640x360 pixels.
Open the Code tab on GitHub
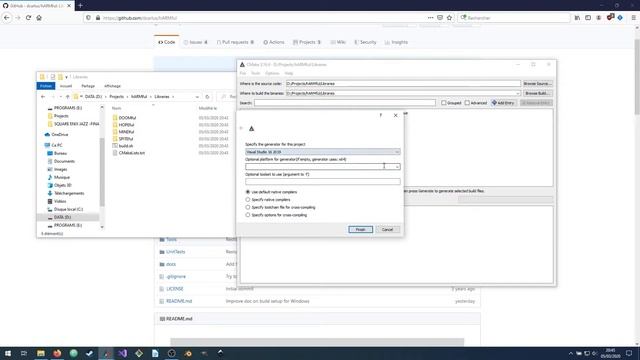[167, 42]
